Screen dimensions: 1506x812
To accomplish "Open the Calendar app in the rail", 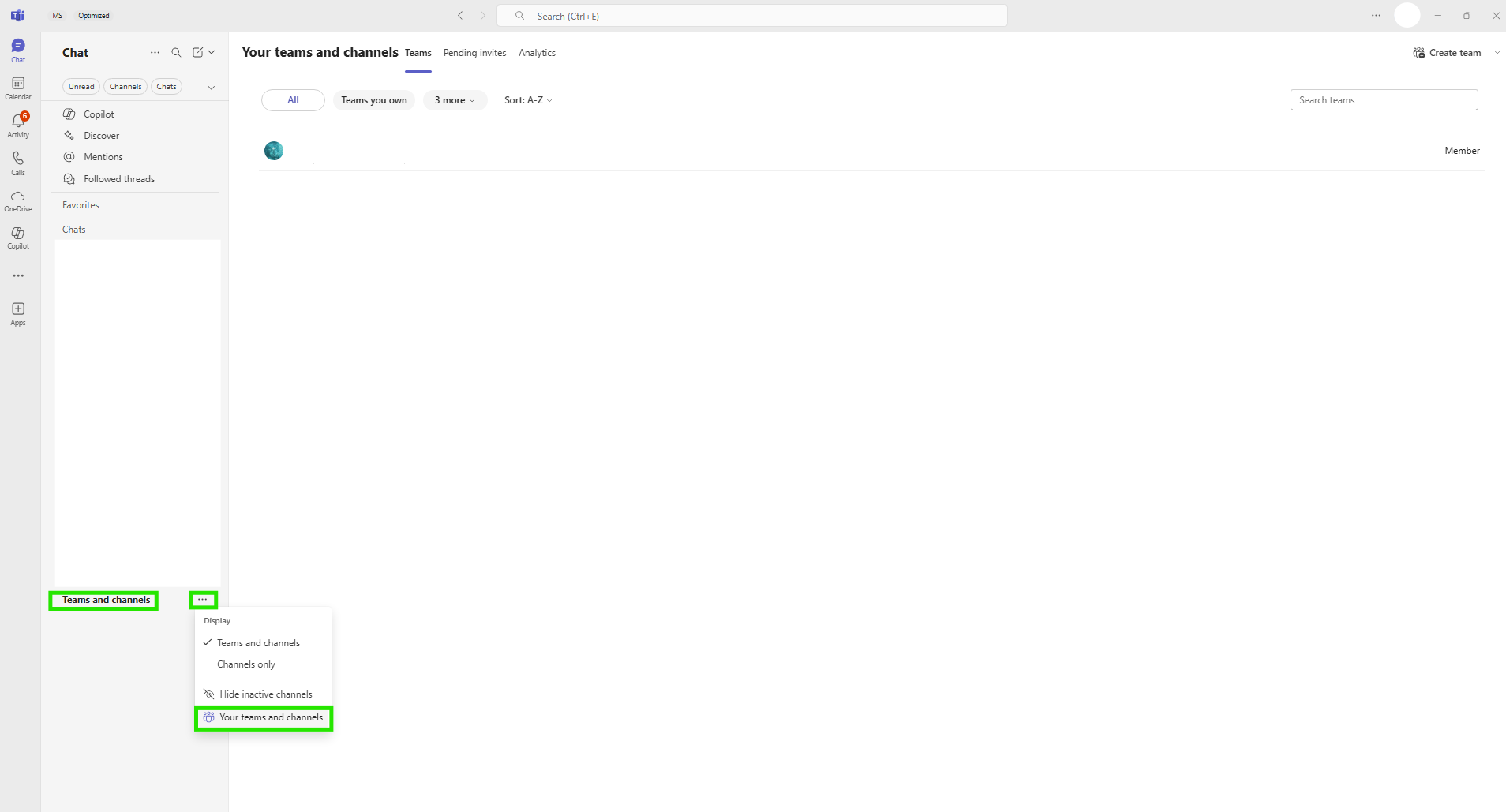I will pyautogui.click(x=18, y=88).
